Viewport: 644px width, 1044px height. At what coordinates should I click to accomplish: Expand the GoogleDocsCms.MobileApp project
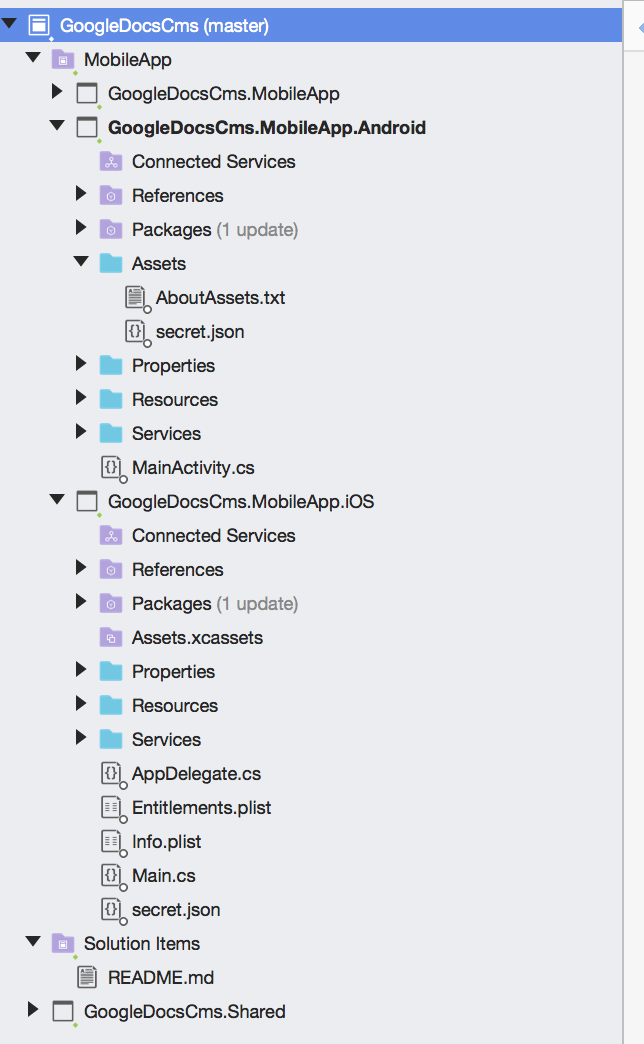(57, 92)
